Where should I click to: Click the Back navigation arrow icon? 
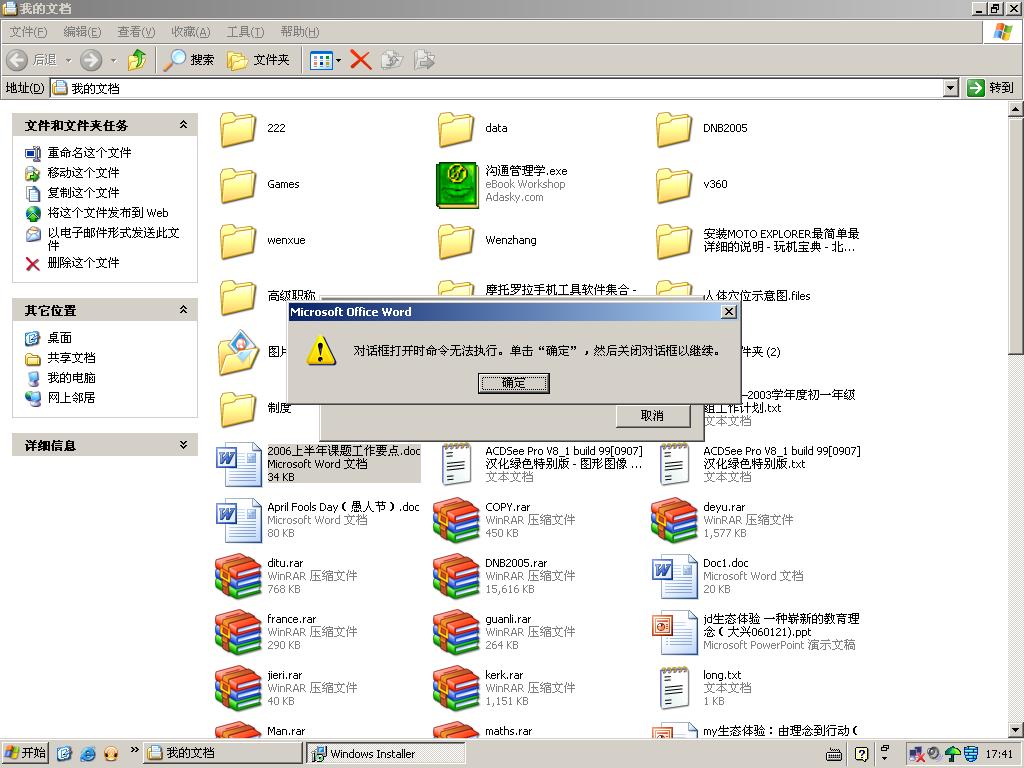[x=17, y=60]
